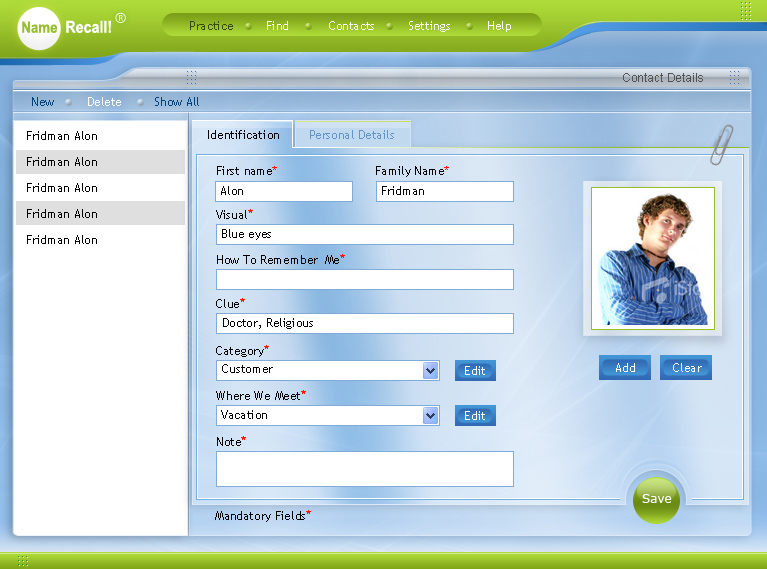Select the Identification tab
The height and width of the screenshot is (569, 767).
click(243, 135)
